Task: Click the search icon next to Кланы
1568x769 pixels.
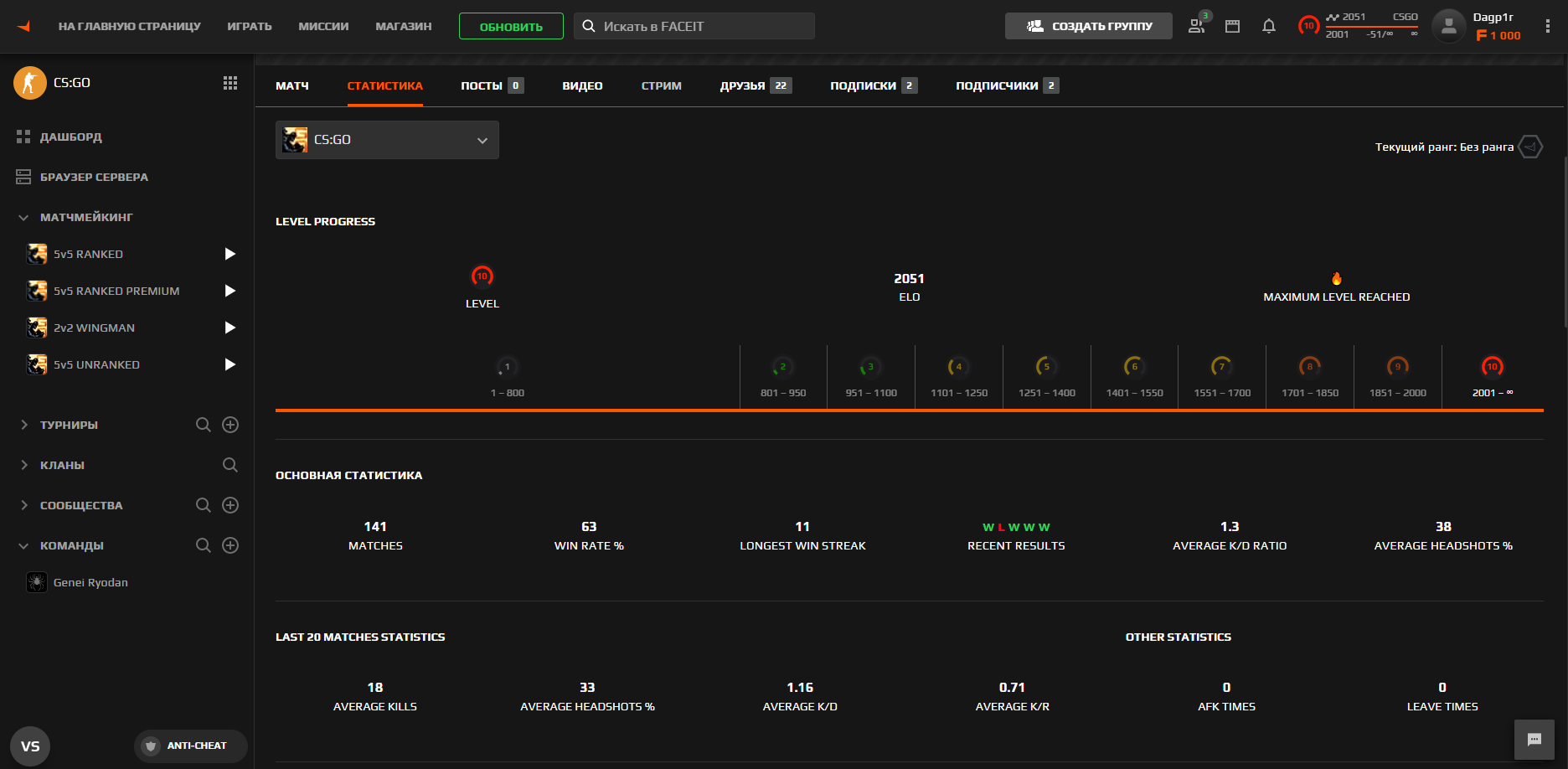Action: click(x=230, y=465)
